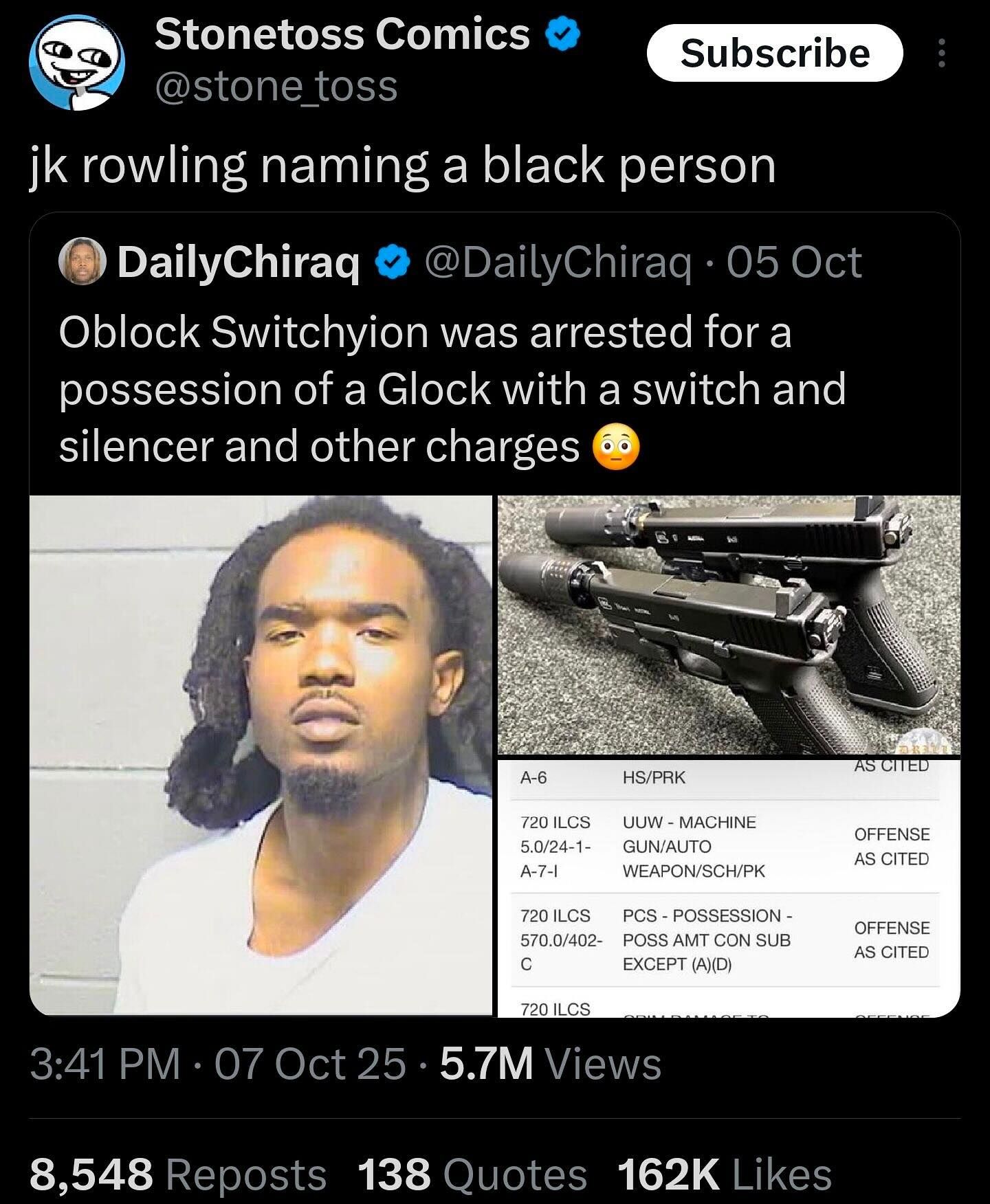Viewport: 990px width, 1204px height.
Task: Open the @stone_toss handle link
Action: 276,87
